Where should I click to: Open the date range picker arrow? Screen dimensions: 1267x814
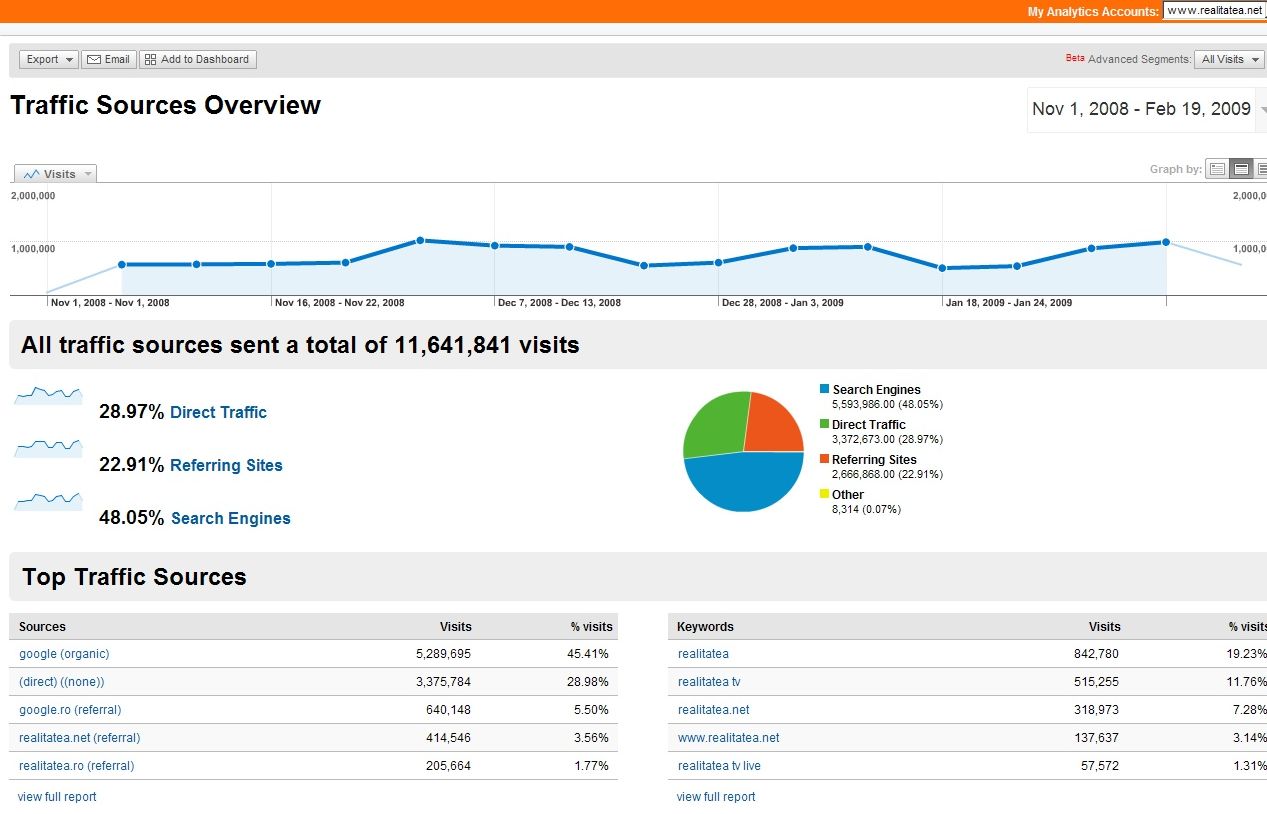coord(1262,110)
